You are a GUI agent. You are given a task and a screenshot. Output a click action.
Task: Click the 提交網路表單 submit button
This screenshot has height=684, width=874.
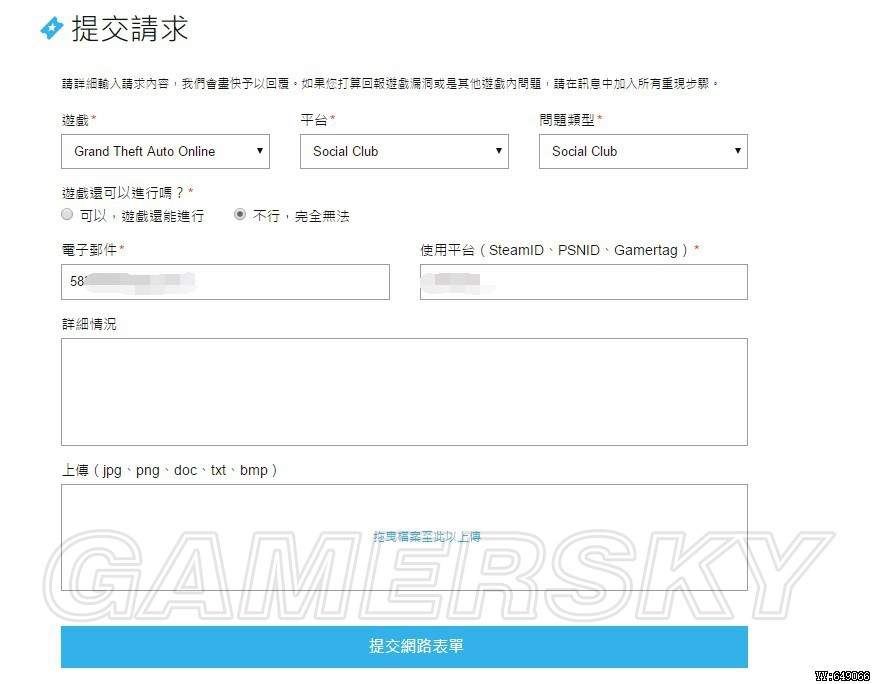pyautogui.click(x=404, y=647)
